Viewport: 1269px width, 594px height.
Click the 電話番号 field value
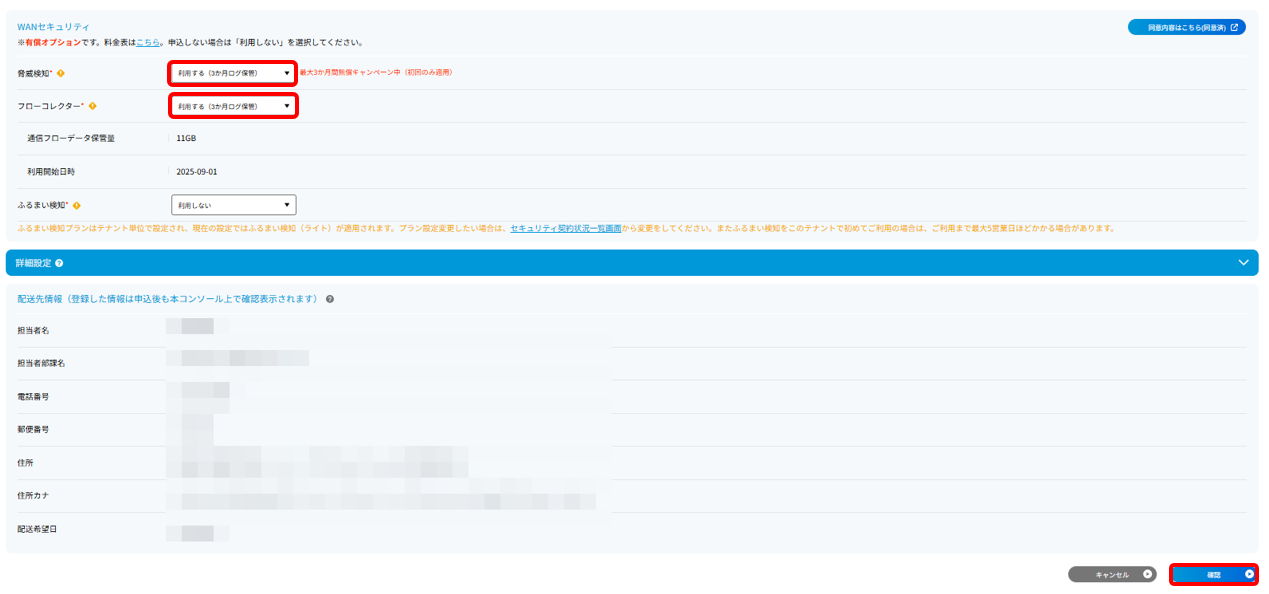(x=199, y=392)
